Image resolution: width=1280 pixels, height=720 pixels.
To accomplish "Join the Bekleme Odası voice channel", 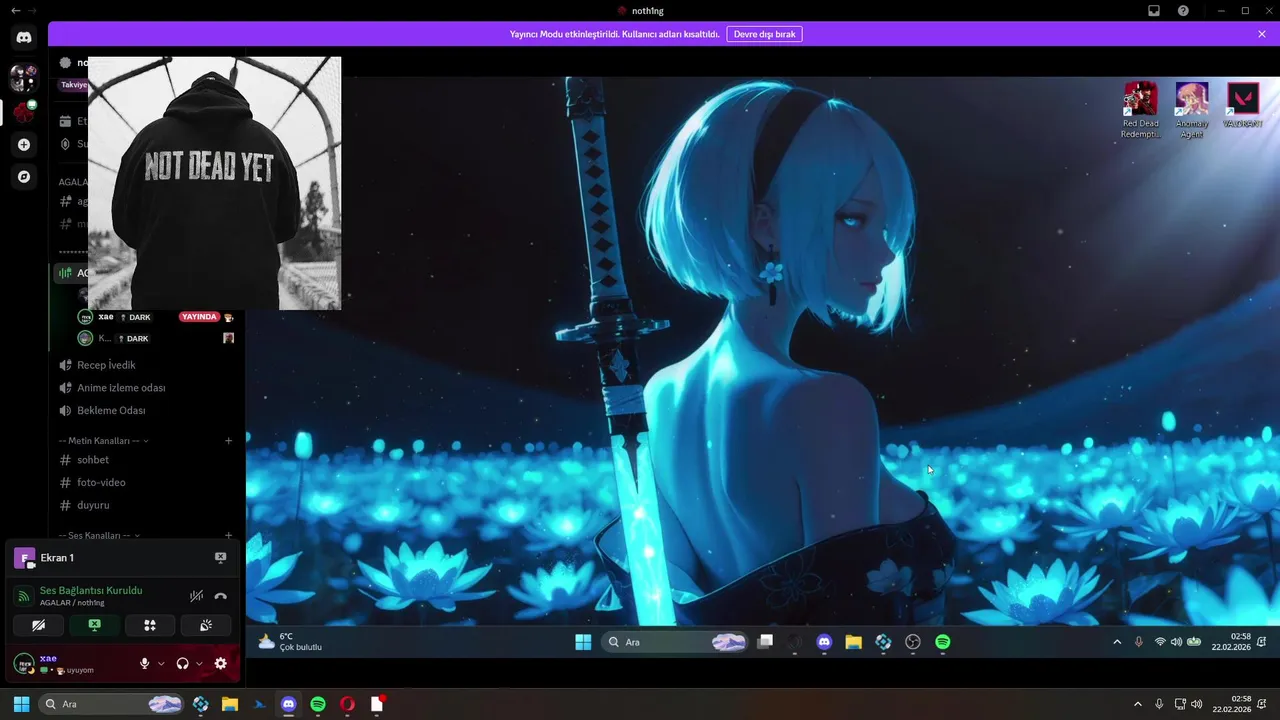I will click(146, 411).
